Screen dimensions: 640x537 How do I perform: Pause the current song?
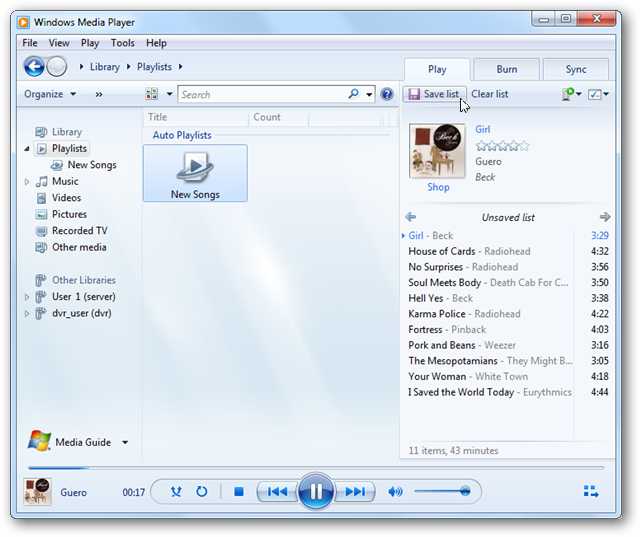pyautogui.click(x=316, y=491)
